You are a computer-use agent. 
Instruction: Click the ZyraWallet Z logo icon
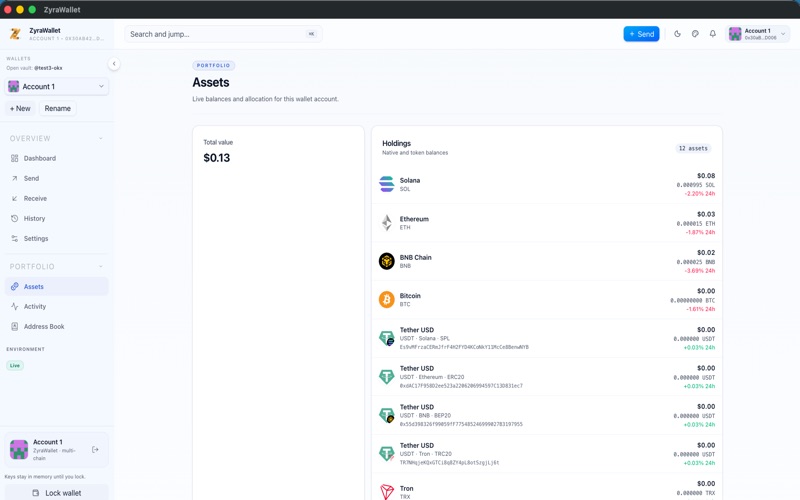pos(15,34)
